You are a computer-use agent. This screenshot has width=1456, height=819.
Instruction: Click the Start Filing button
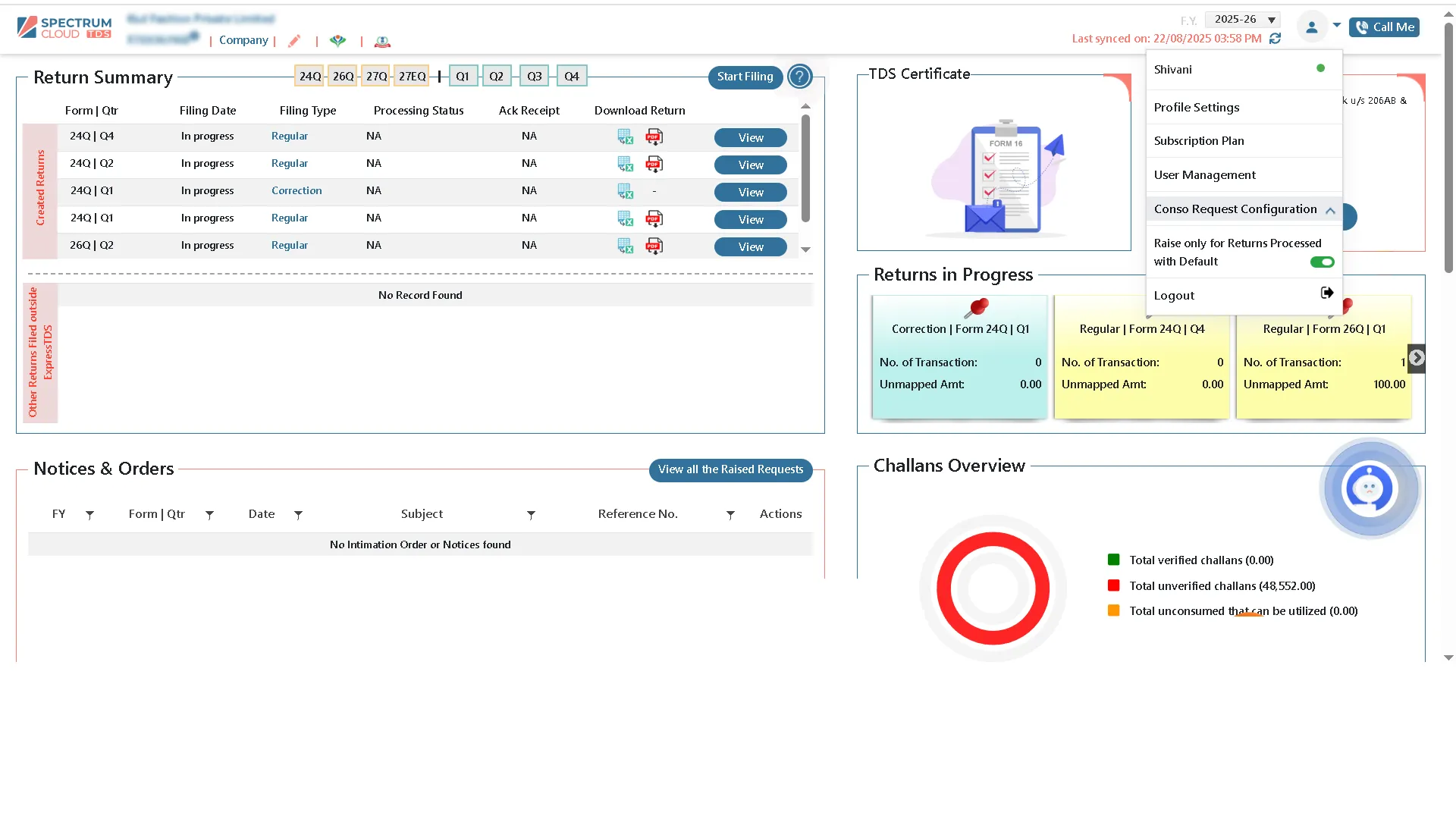745,77
